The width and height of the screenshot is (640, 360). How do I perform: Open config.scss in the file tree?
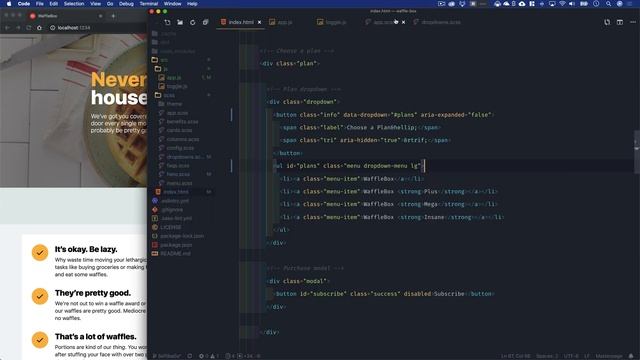pos(176,148)
